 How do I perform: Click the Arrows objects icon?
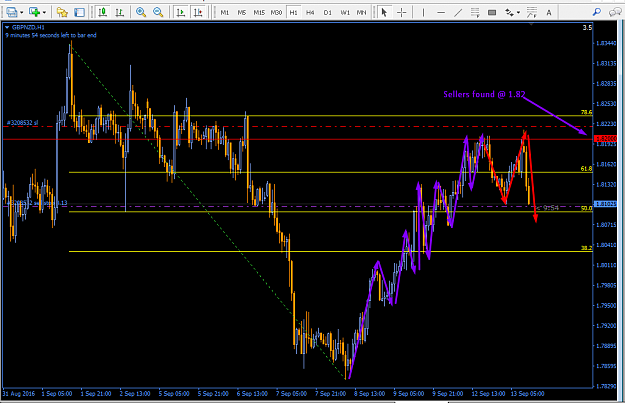(x=509, y=12)
